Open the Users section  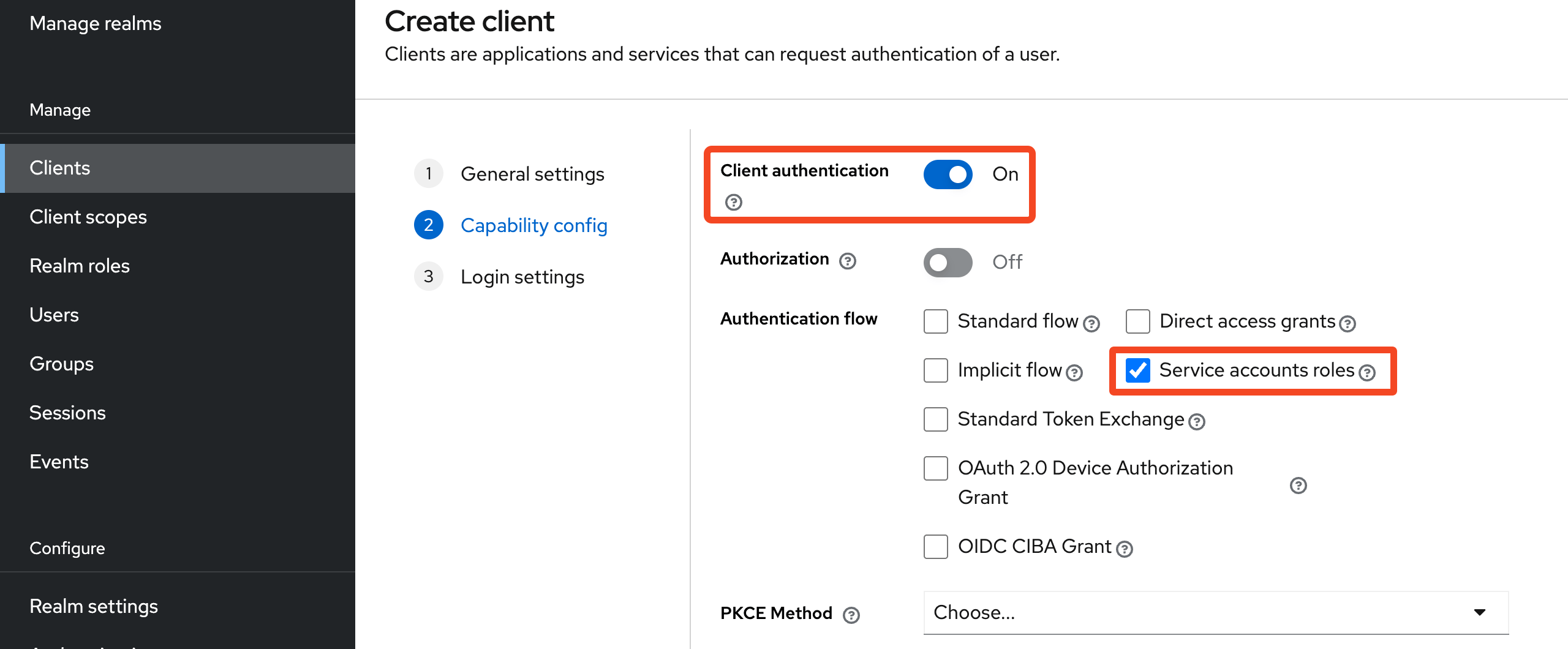tap(178, 315)
